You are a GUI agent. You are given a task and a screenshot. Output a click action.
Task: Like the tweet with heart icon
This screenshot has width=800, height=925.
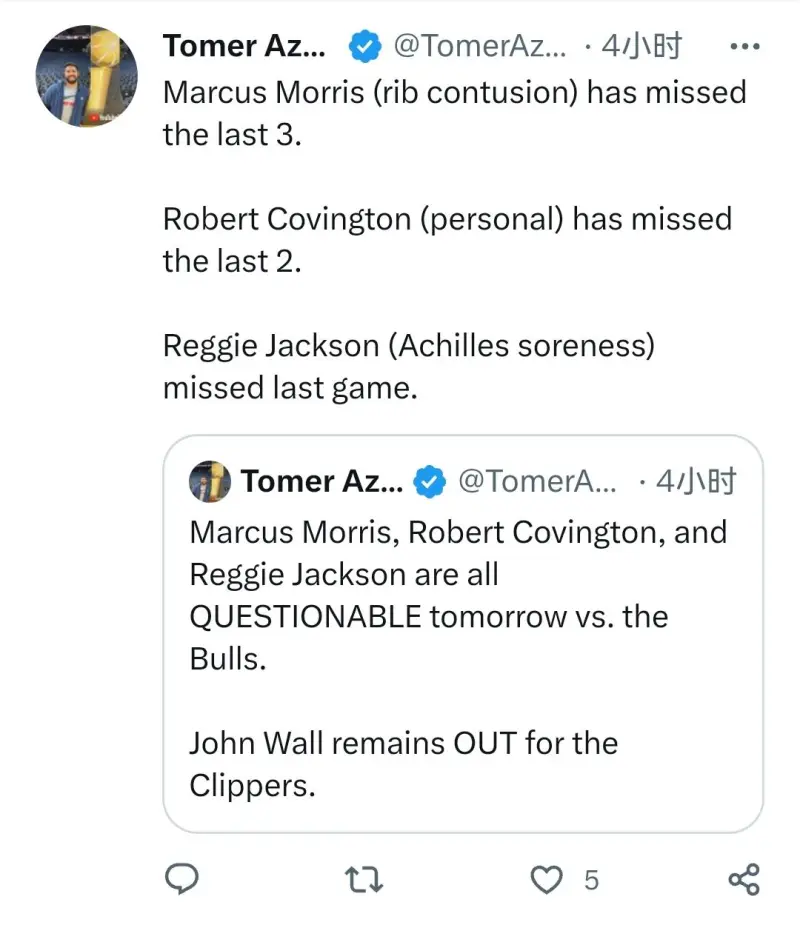pos(546,880)
